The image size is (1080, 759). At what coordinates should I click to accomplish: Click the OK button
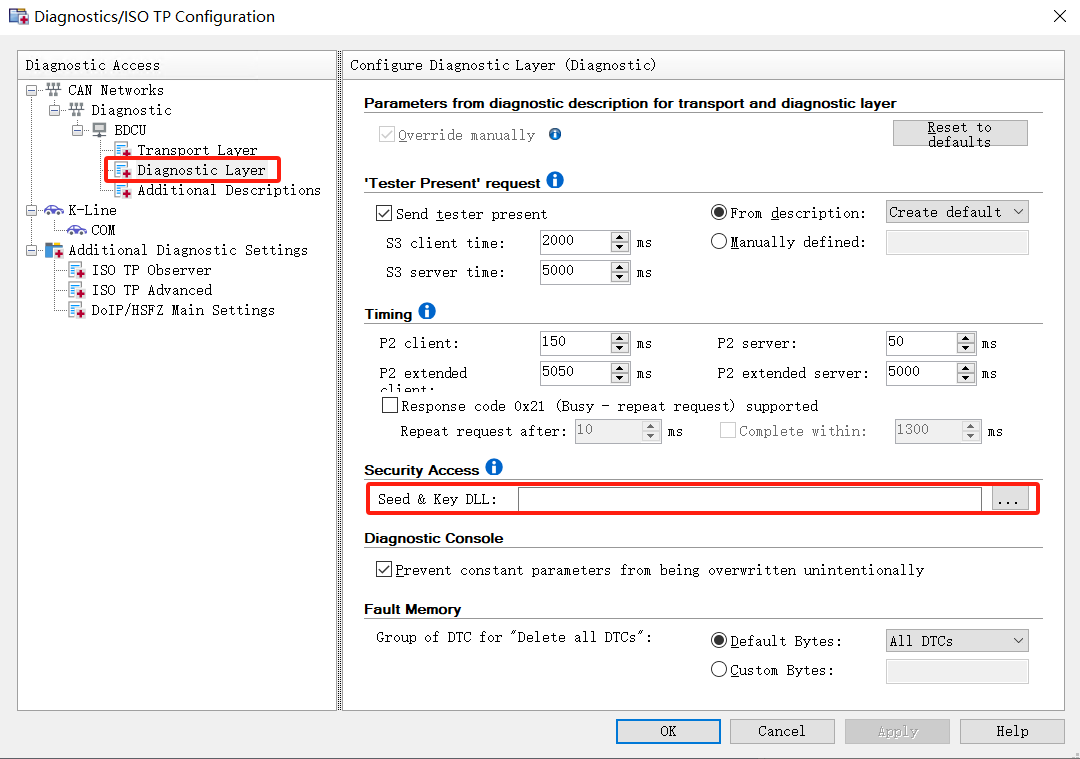(x=668, y=731)
